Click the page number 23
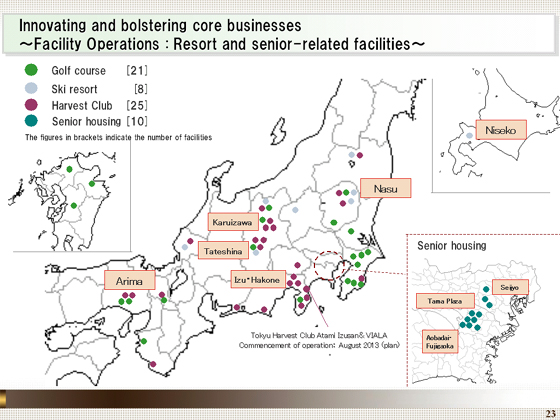This screenshot has height=420, width=560. [550, 413]
